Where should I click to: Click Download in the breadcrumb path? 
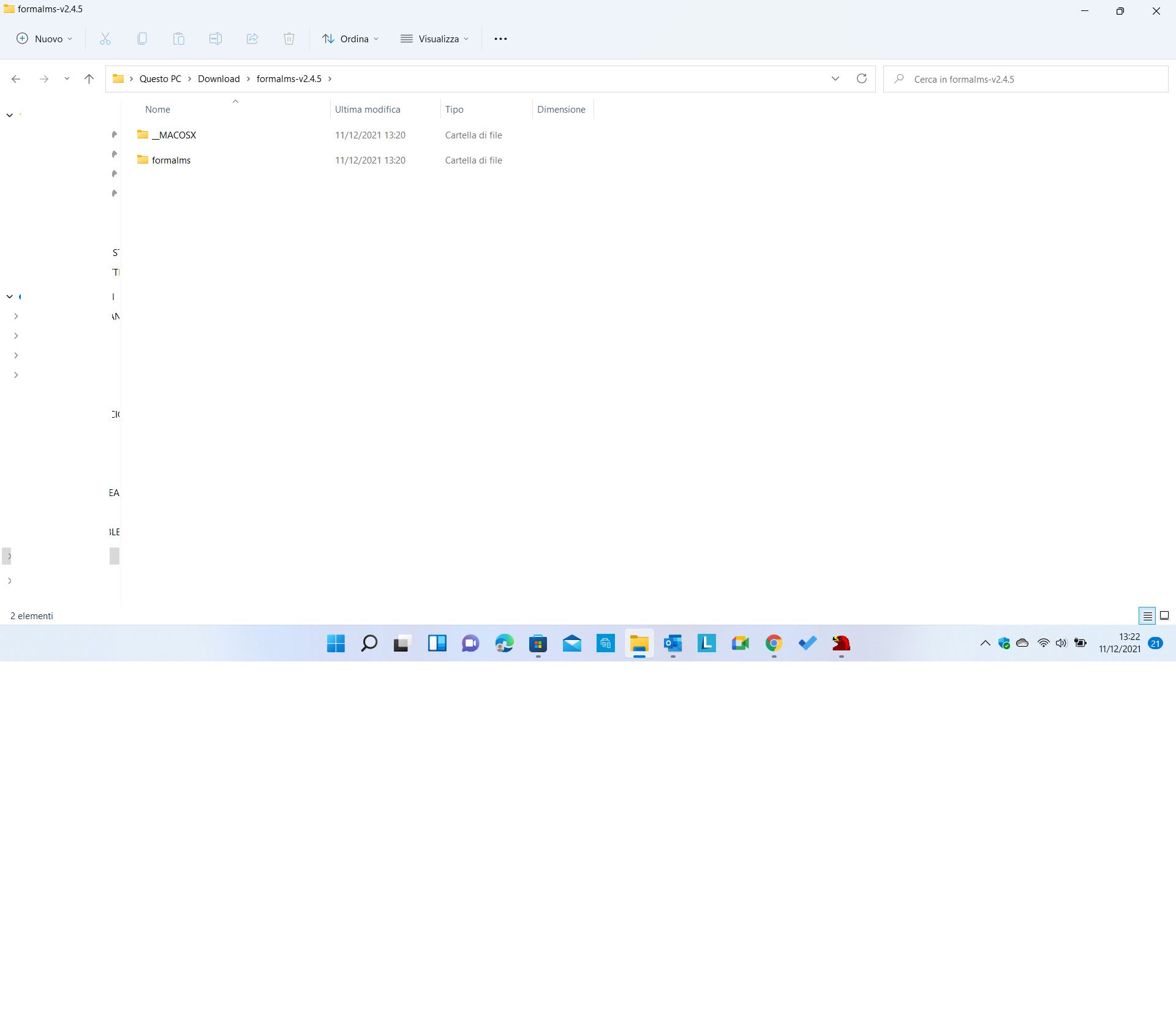(219, 78)
